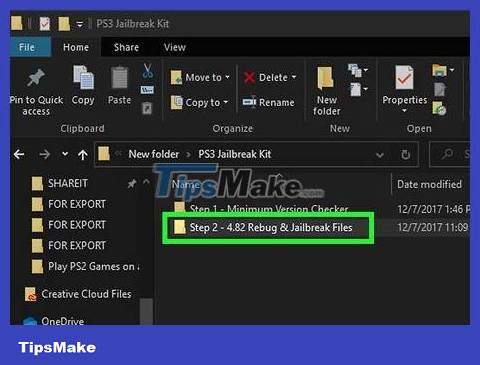Pin selection to Quick access
This screenshot has width=480, height=365.
coord(36,90)
